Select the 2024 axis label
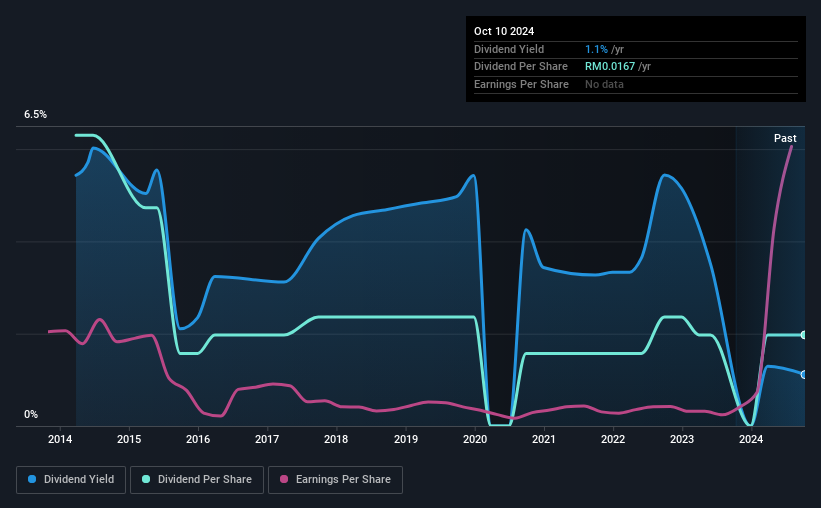 tap(751, 439)
